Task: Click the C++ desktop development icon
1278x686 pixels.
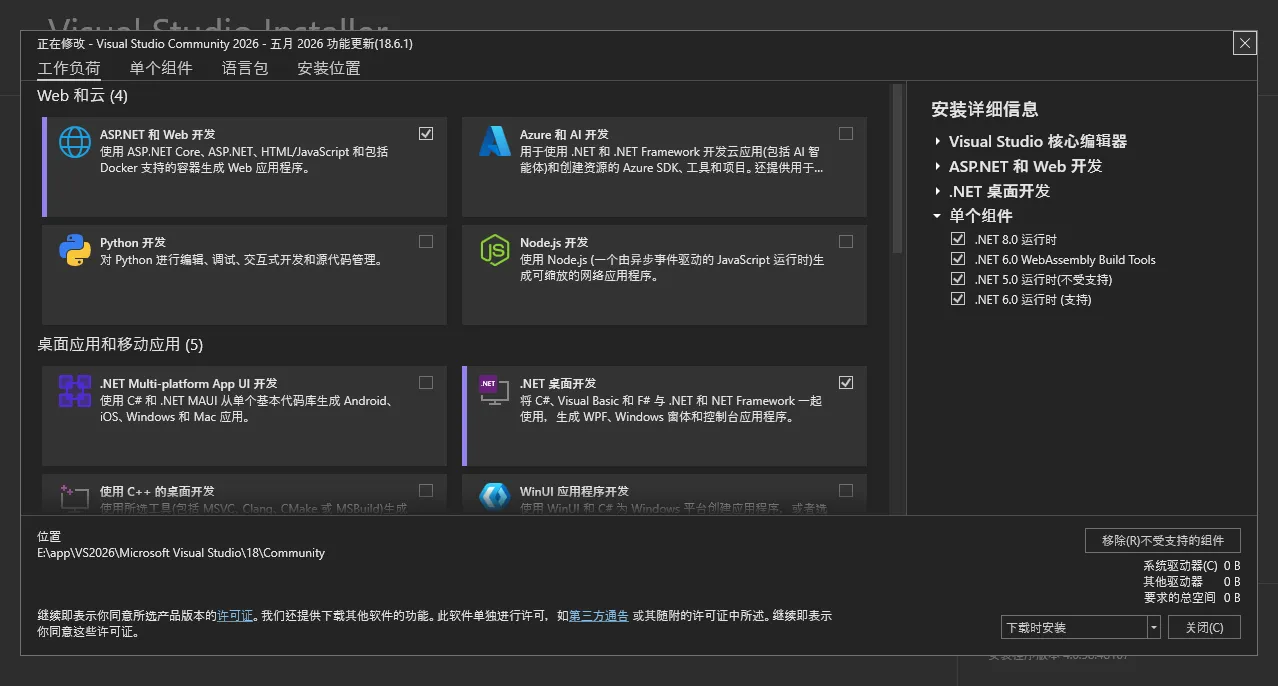Action: 75,497
